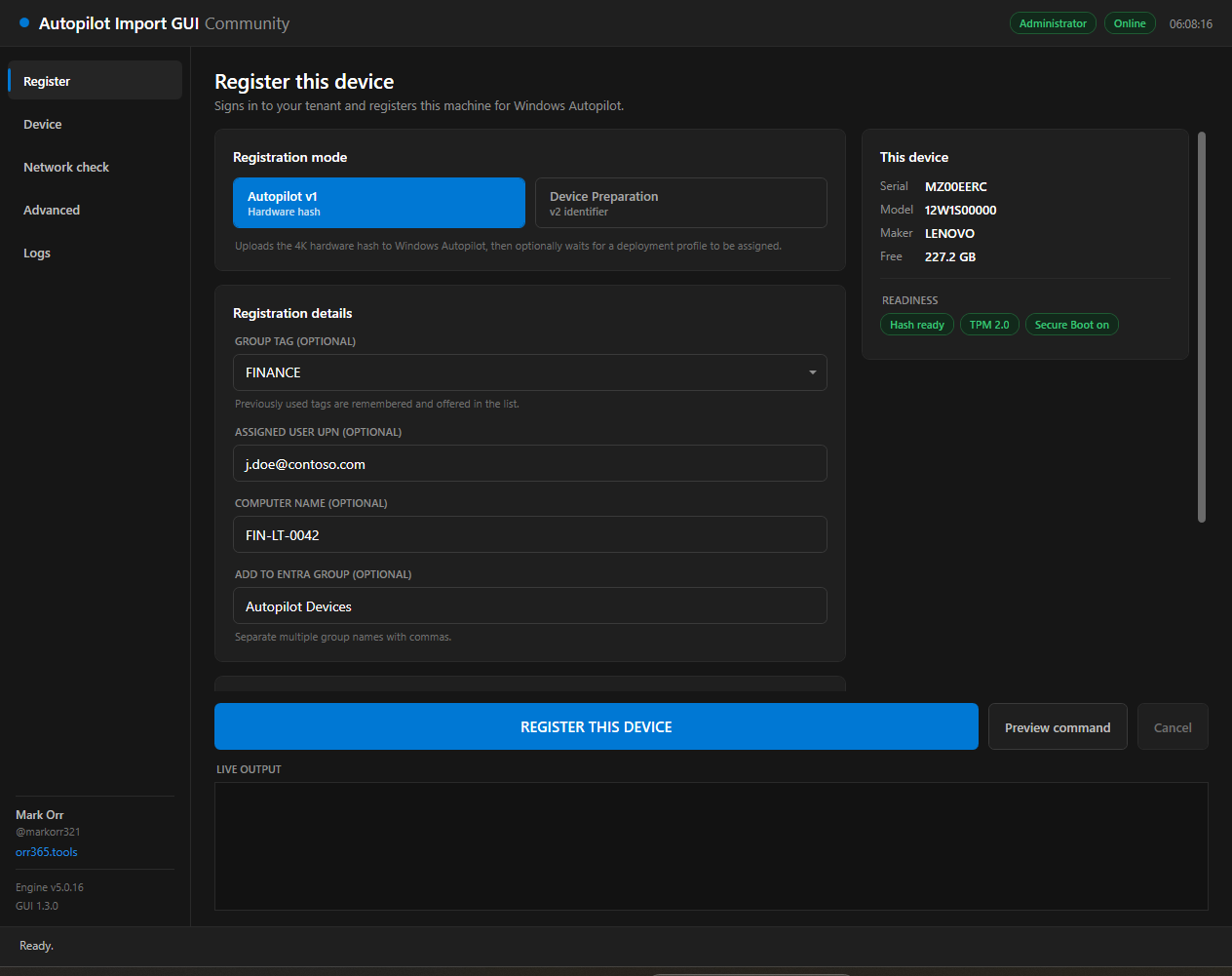Click the Administrator status badge
Screen dimensions: 1232x976
click(x=1053, y=23)
